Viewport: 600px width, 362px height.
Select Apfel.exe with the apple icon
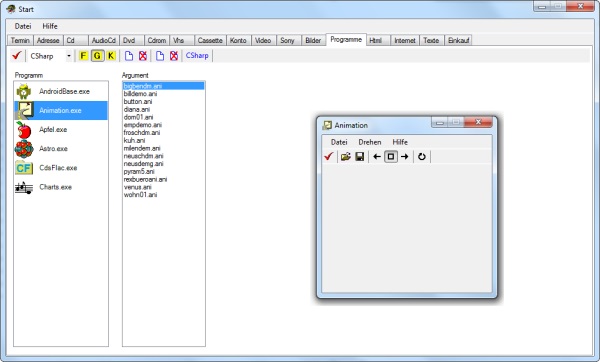point(61,130)
